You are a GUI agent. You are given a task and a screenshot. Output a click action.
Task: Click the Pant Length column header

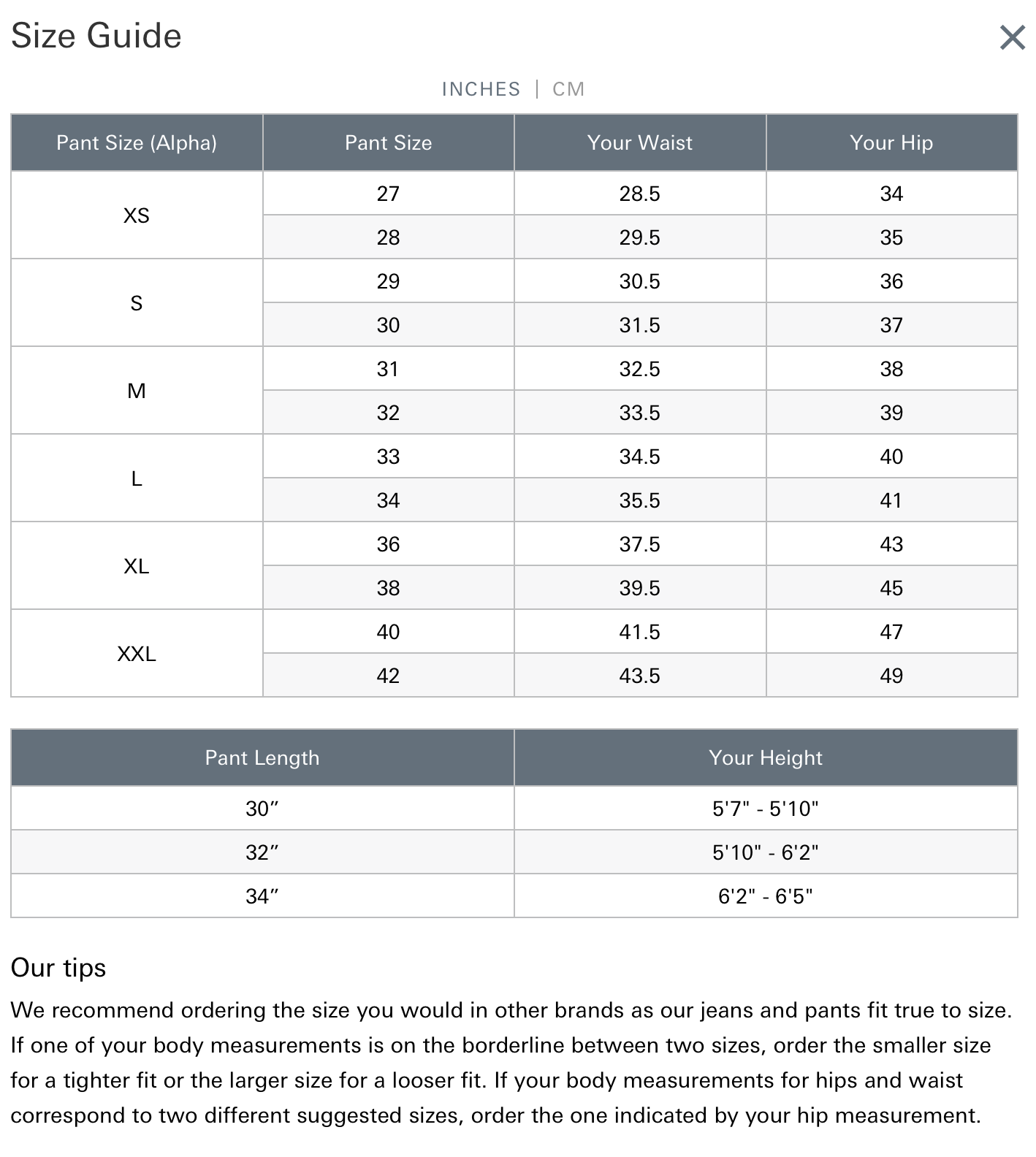(262, 757)
